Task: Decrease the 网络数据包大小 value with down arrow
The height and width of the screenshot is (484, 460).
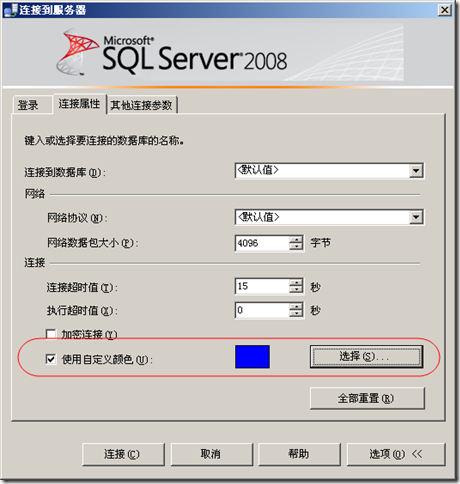Action: (x=296, y=247)
